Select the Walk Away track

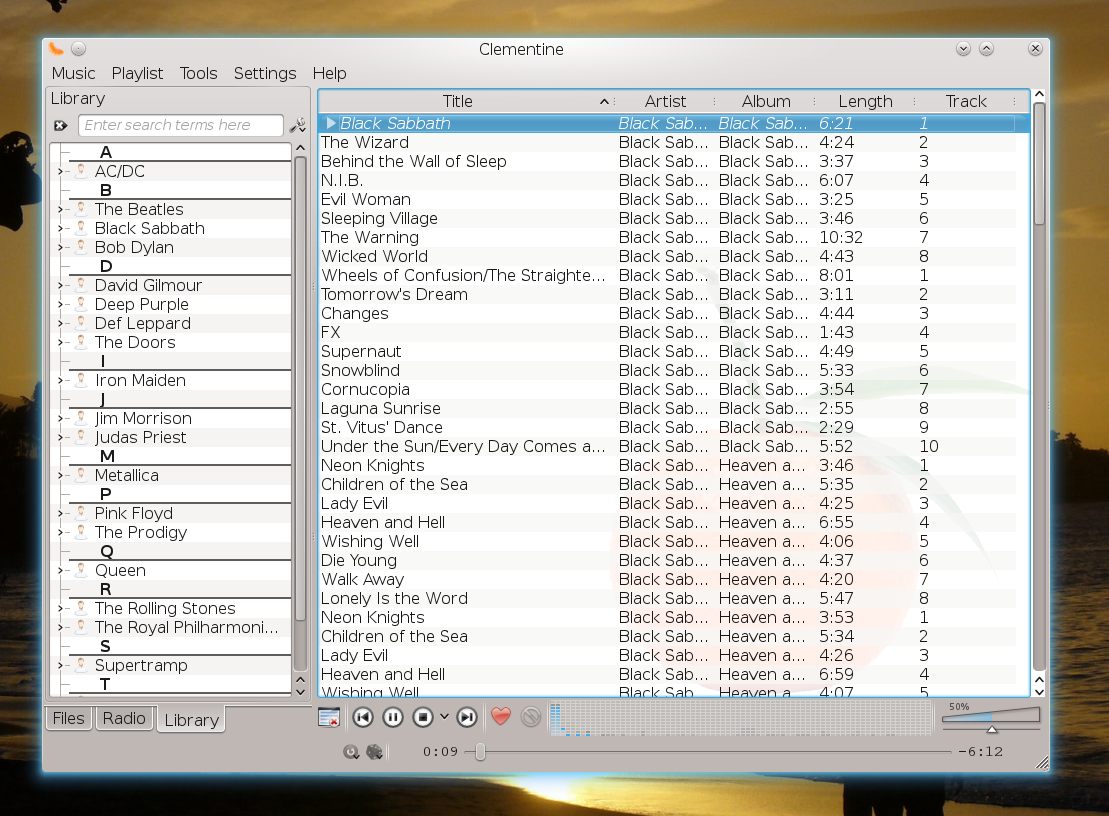pos(668,580)
